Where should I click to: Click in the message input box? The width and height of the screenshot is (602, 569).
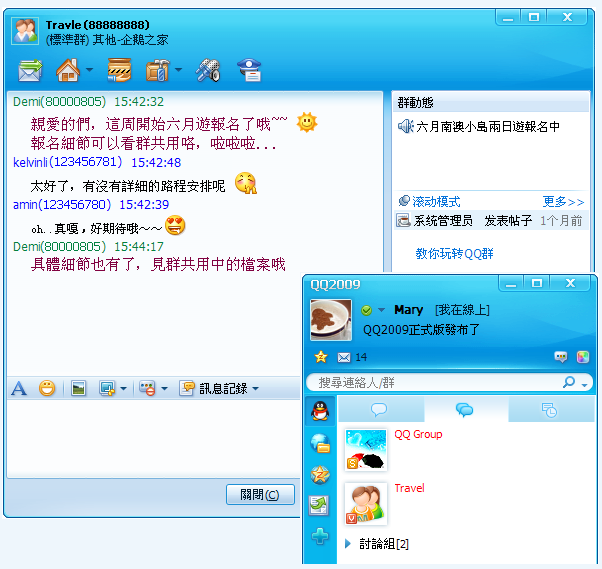(x=154, y=438)
